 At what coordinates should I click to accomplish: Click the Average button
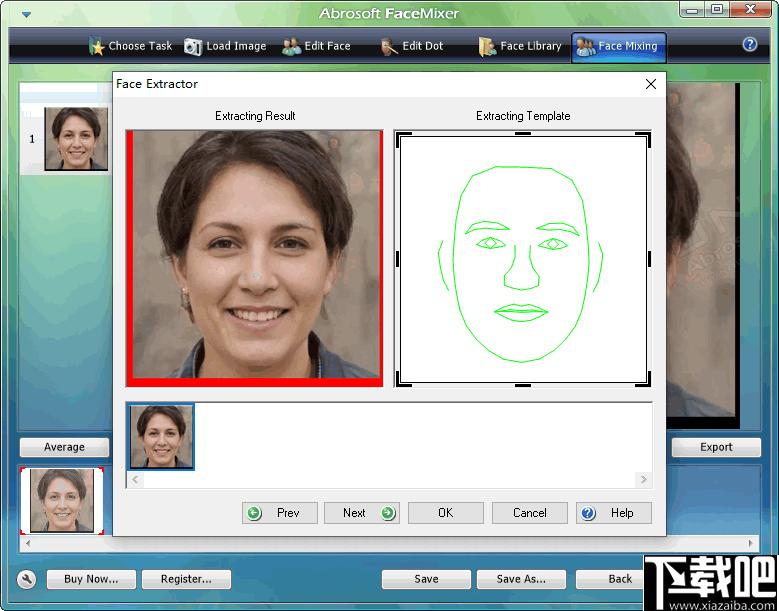64,447
